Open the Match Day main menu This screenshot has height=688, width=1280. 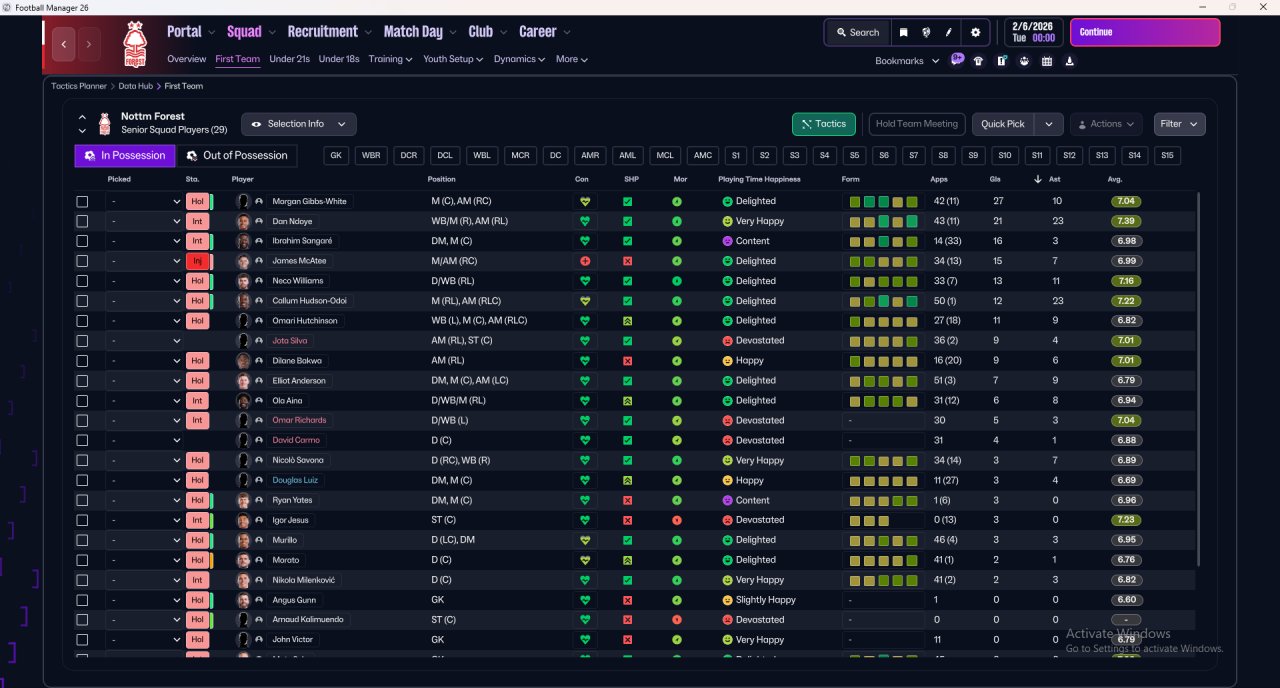[x=420, y=32]
